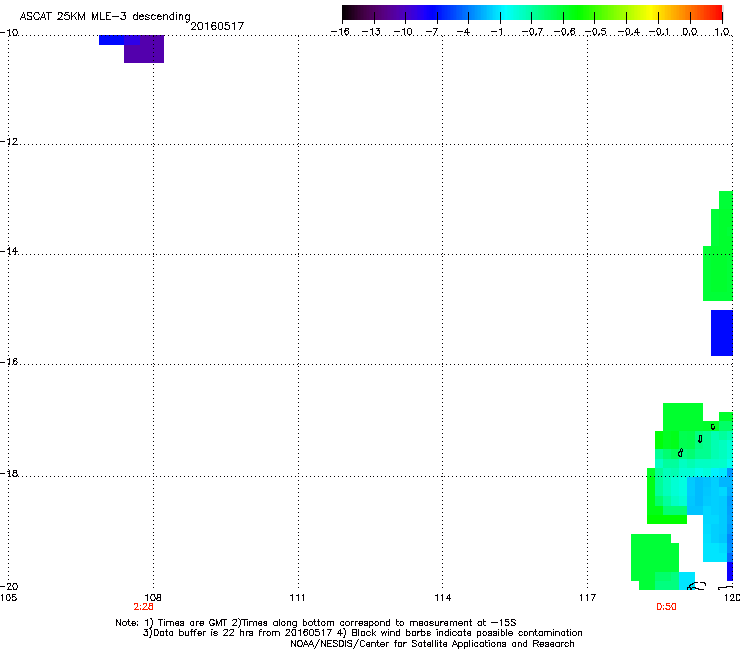Viewport: 740px width, 650px height.
Task: Click colorbar tick label -7
Action: tap(432, 32)
